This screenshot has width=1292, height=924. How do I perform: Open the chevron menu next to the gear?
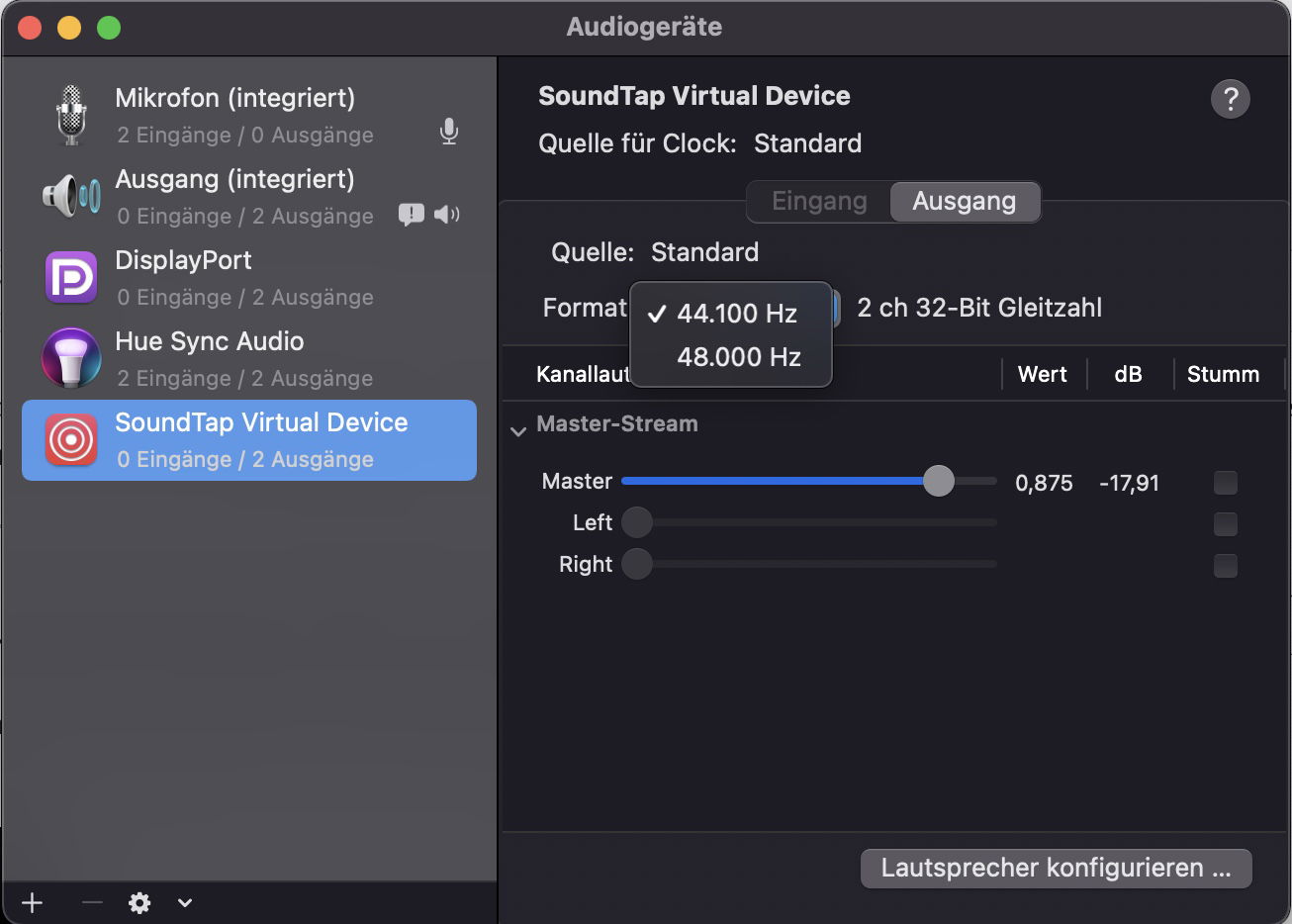[x=185, y=903]
